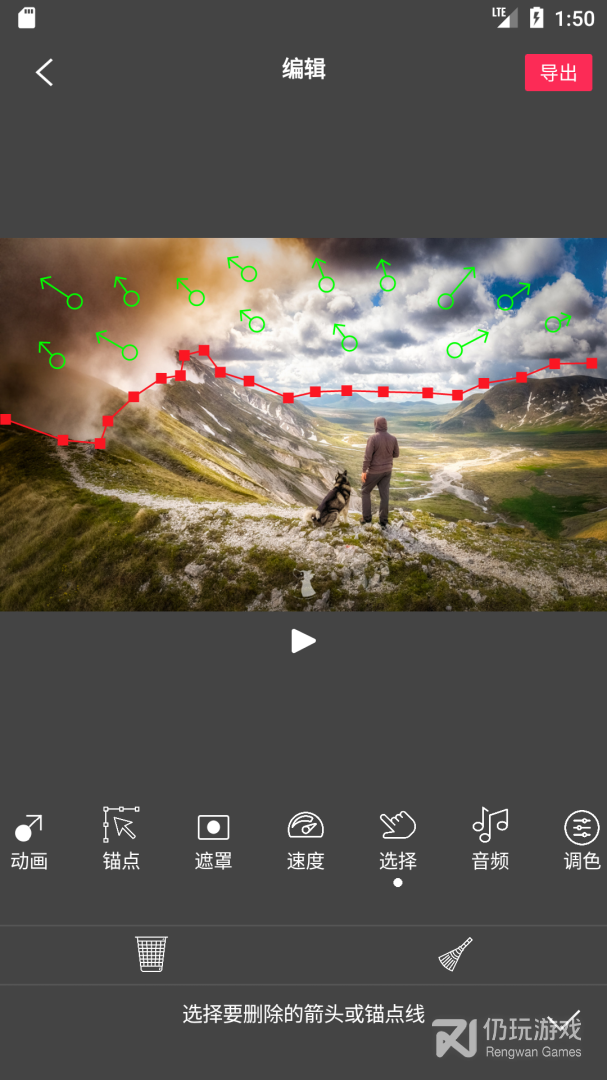This screenshot has height=1080, width=607.
Task: Play the animation preview
Action: click(303, 641)
